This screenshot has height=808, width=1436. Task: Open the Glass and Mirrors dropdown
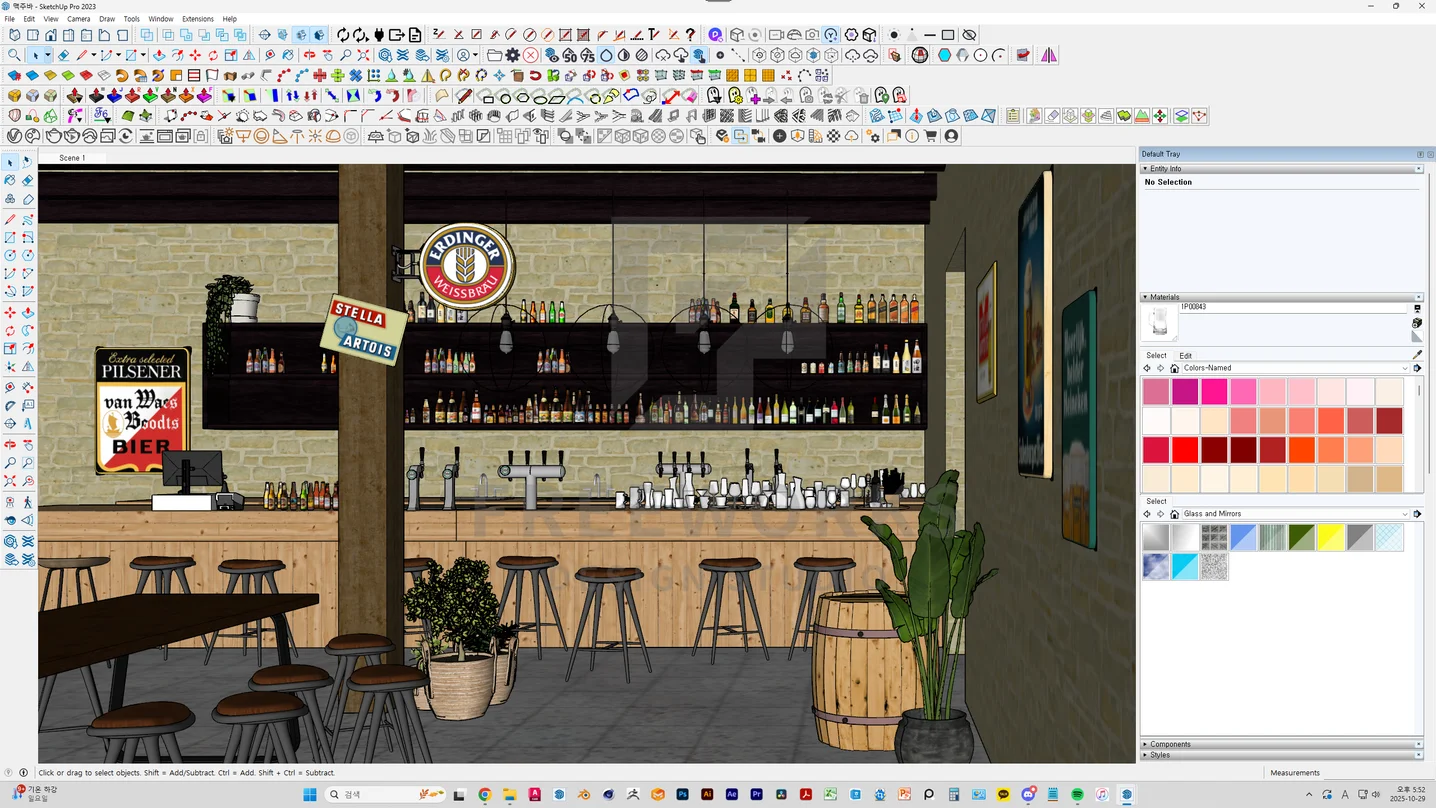click(x=1404, y=514)
